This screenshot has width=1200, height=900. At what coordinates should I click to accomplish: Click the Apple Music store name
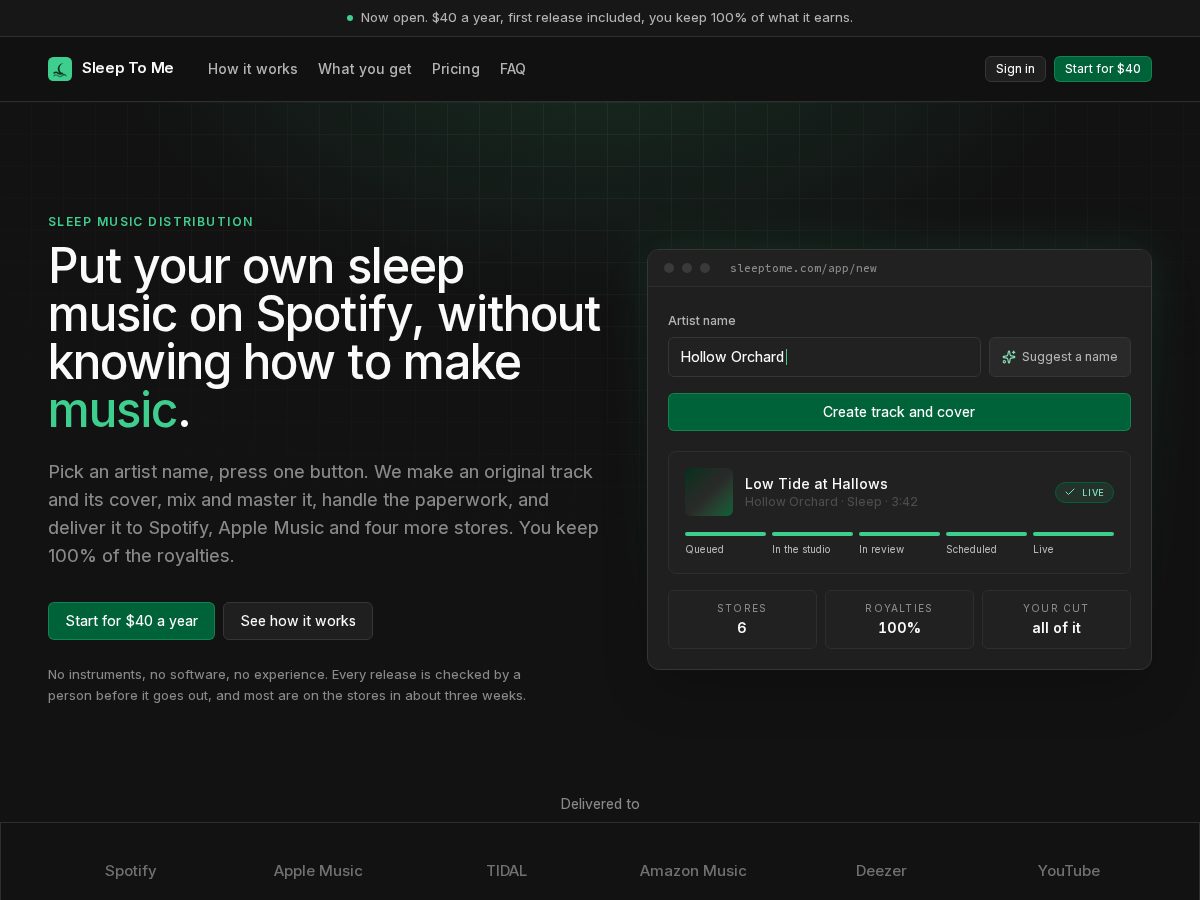[318, 871]
